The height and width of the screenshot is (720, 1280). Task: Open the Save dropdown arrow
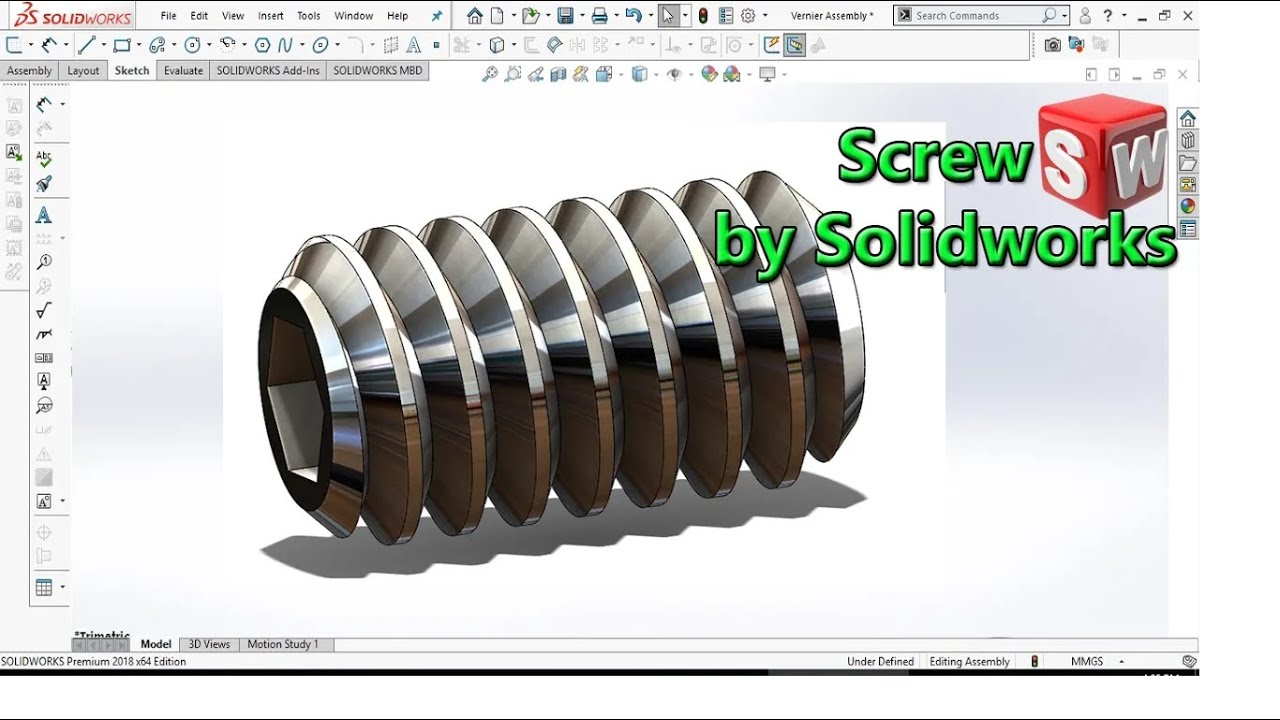pos(581,16)
